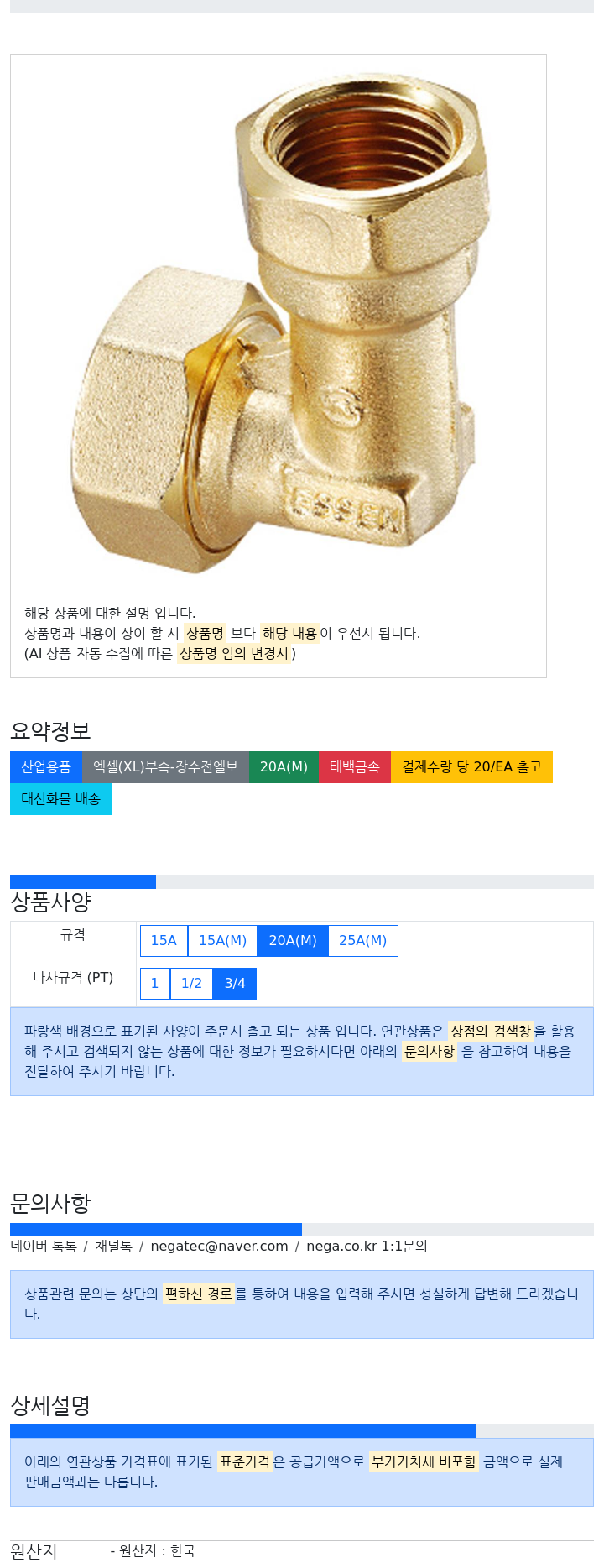Select thread size 1/2
This screenshot has width=604, height=1568.
(191, 984)
